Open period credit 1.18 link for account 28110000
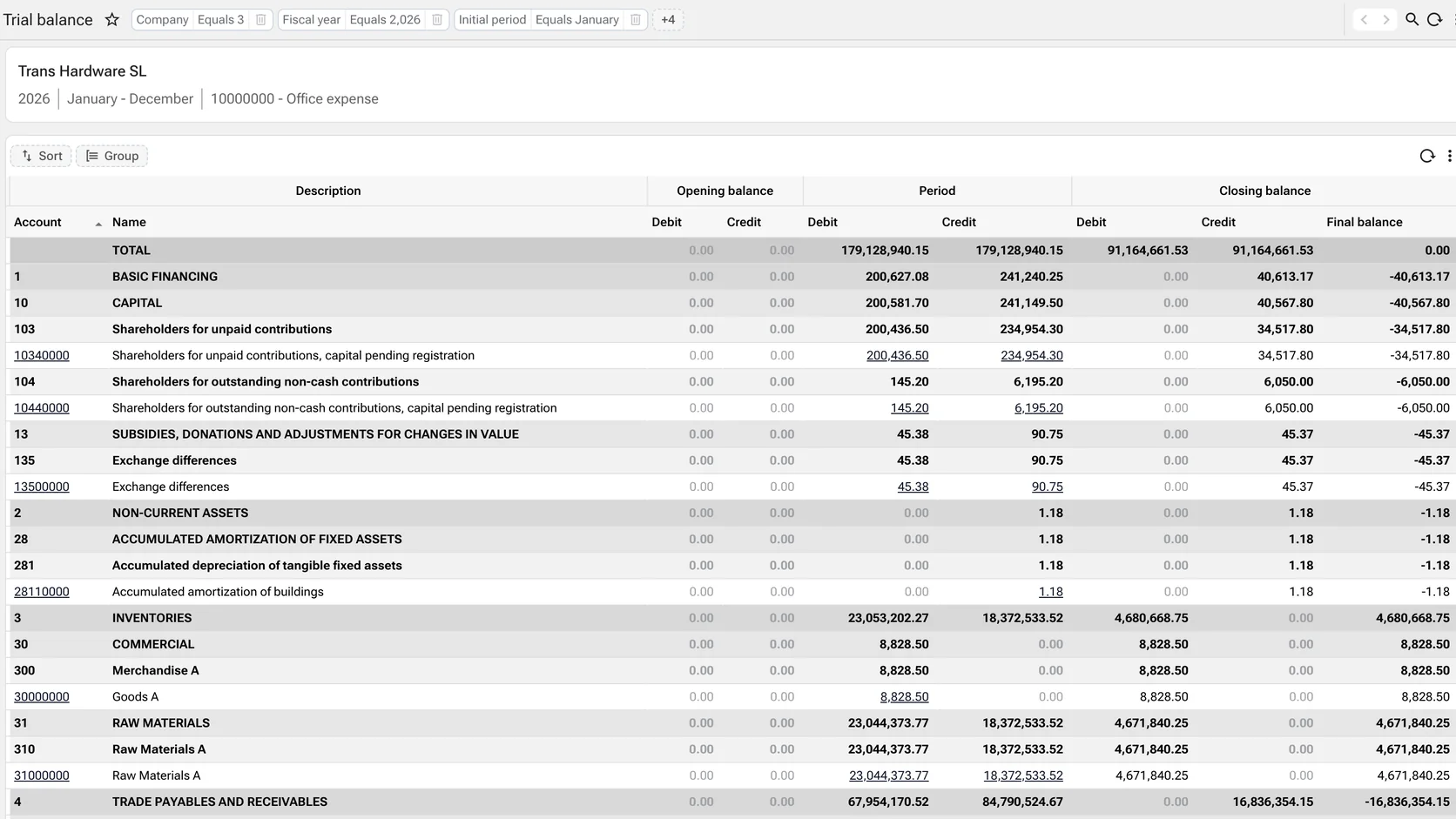The image size is (1456, 819). 1050,591
